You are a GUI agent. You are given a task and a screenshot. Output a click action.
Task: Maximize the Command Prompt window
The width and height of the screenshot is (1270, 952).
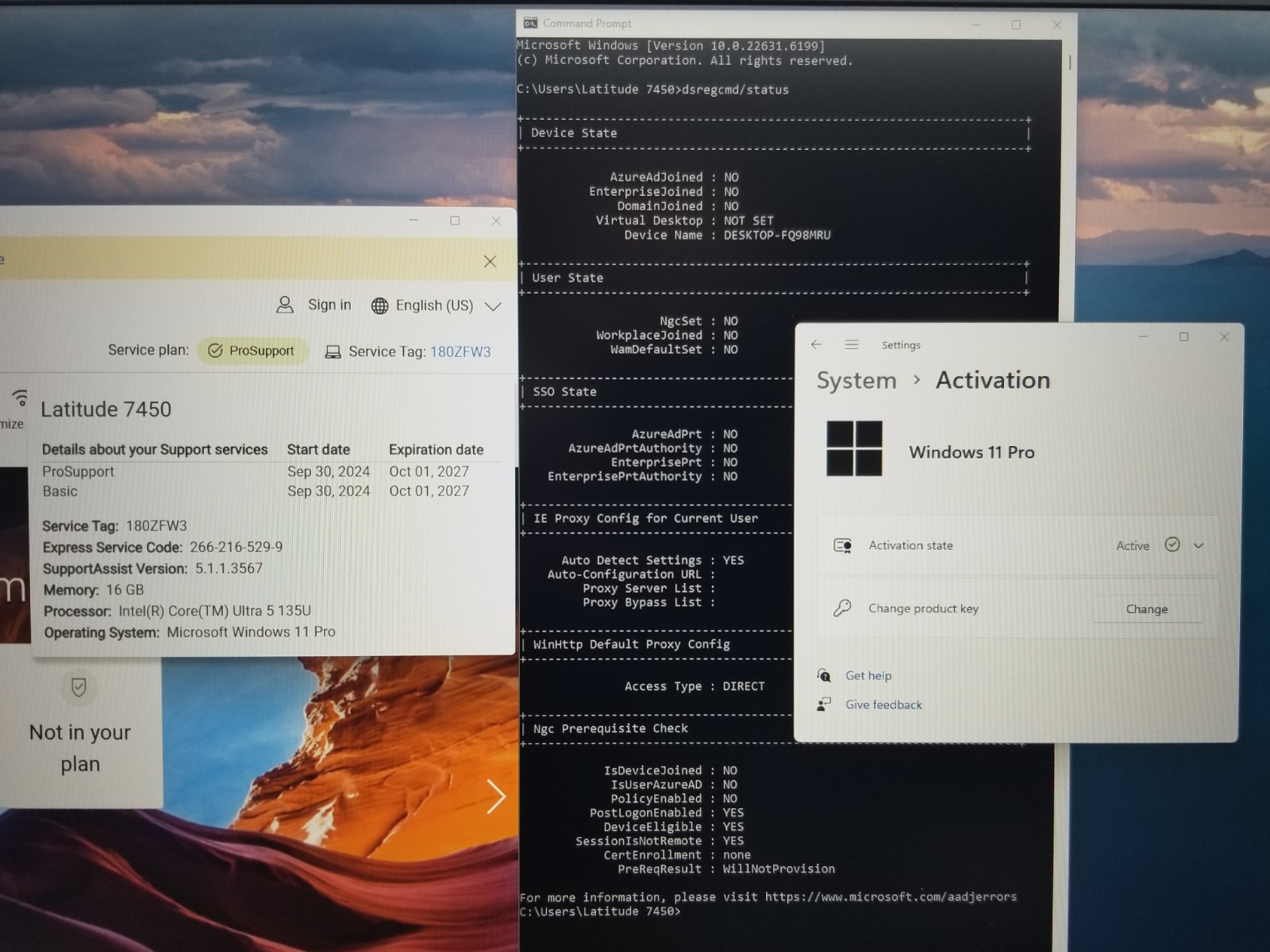(x=1016, y=25)
